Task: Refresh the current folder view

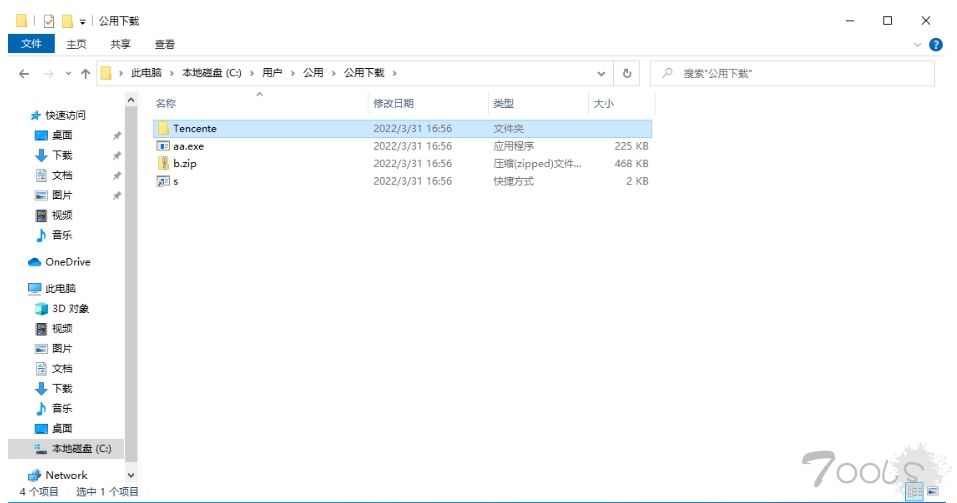Action: tap(627, 73)
